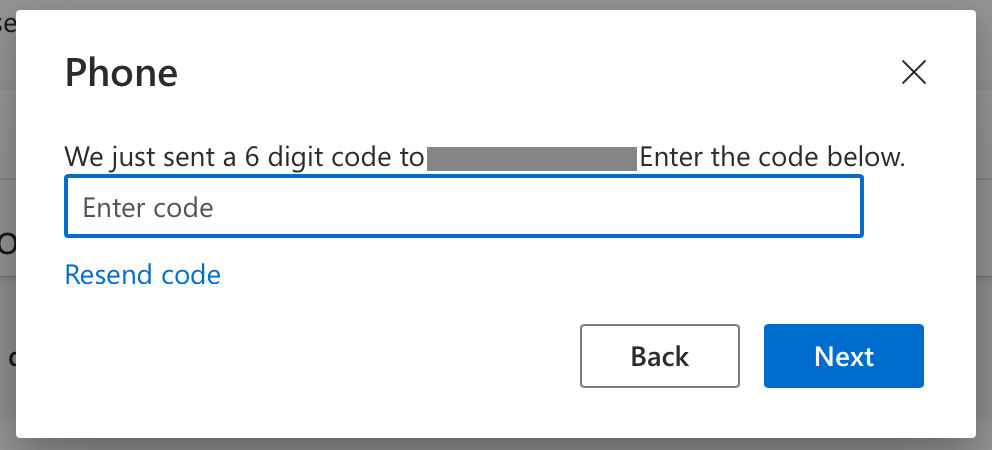Select the Enter code placeholder field

(463, 208)
